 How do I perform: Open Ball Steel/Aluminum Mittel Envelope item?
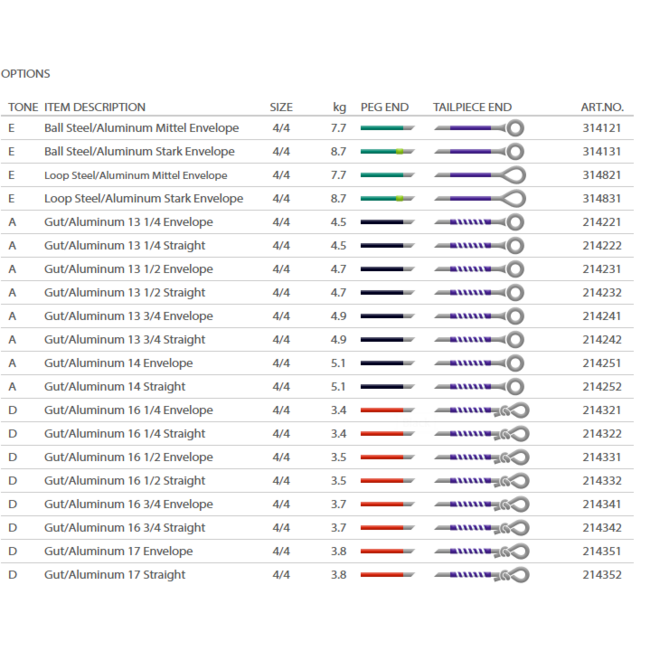[x=141, y=128]
